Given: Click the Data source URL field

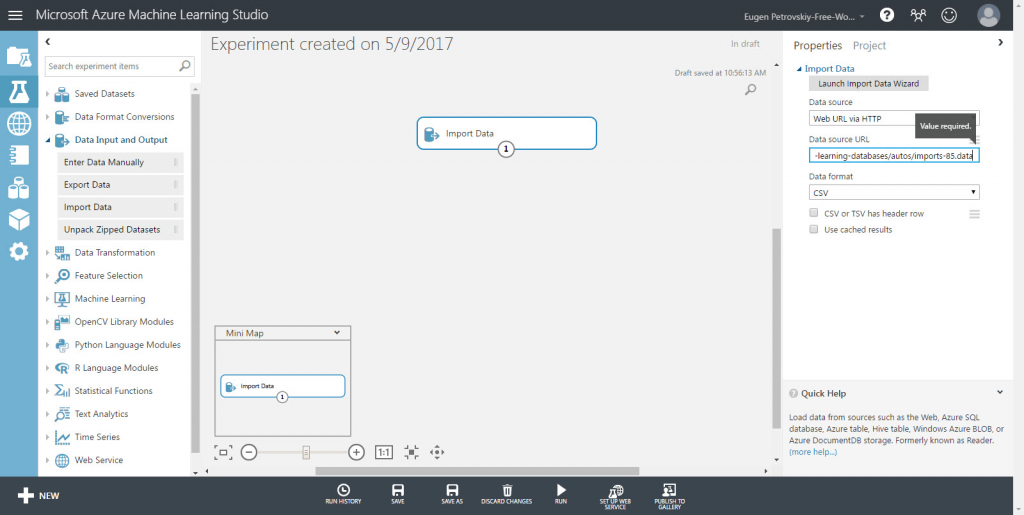Looking at the screenshot, I should click(893, 155).
